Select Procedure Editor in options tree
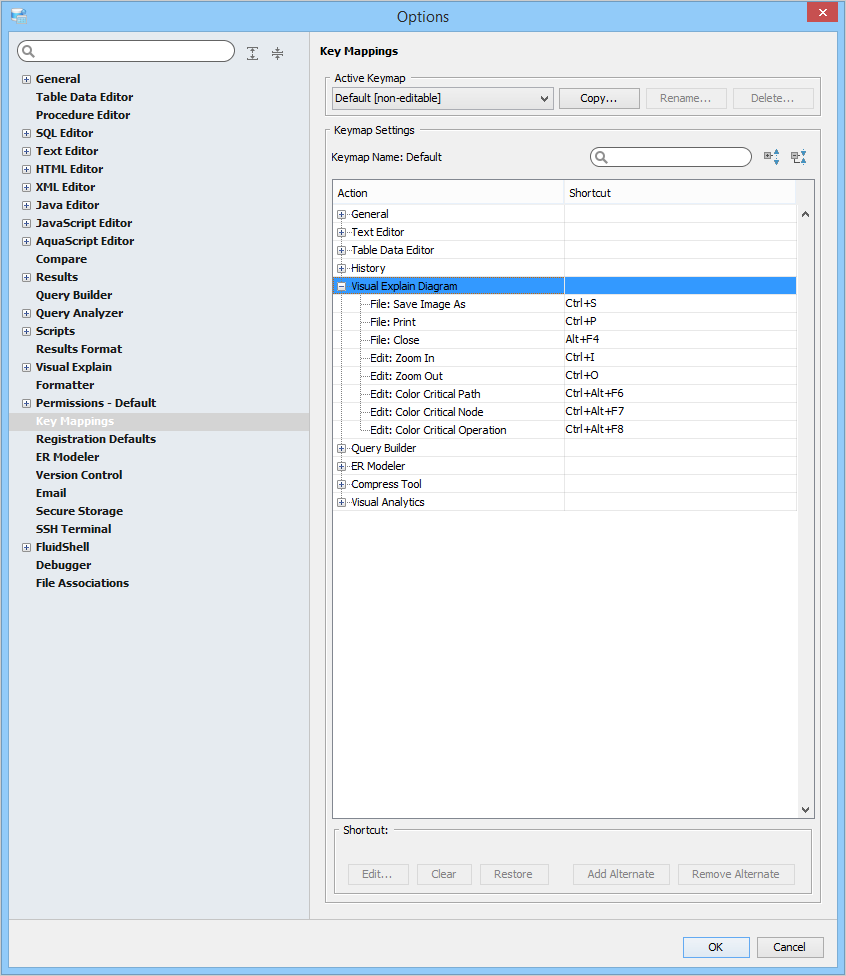This screenshot has height=976, width=846. coord(83,115)
